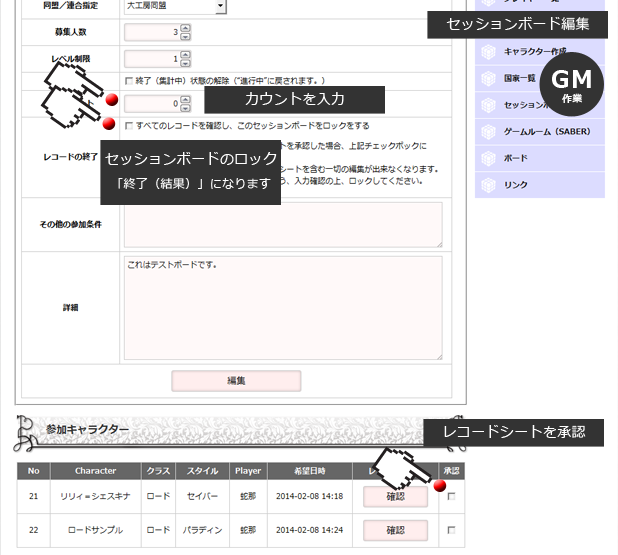Click 確認 button for row 21
618x555 pixels.
395,497
